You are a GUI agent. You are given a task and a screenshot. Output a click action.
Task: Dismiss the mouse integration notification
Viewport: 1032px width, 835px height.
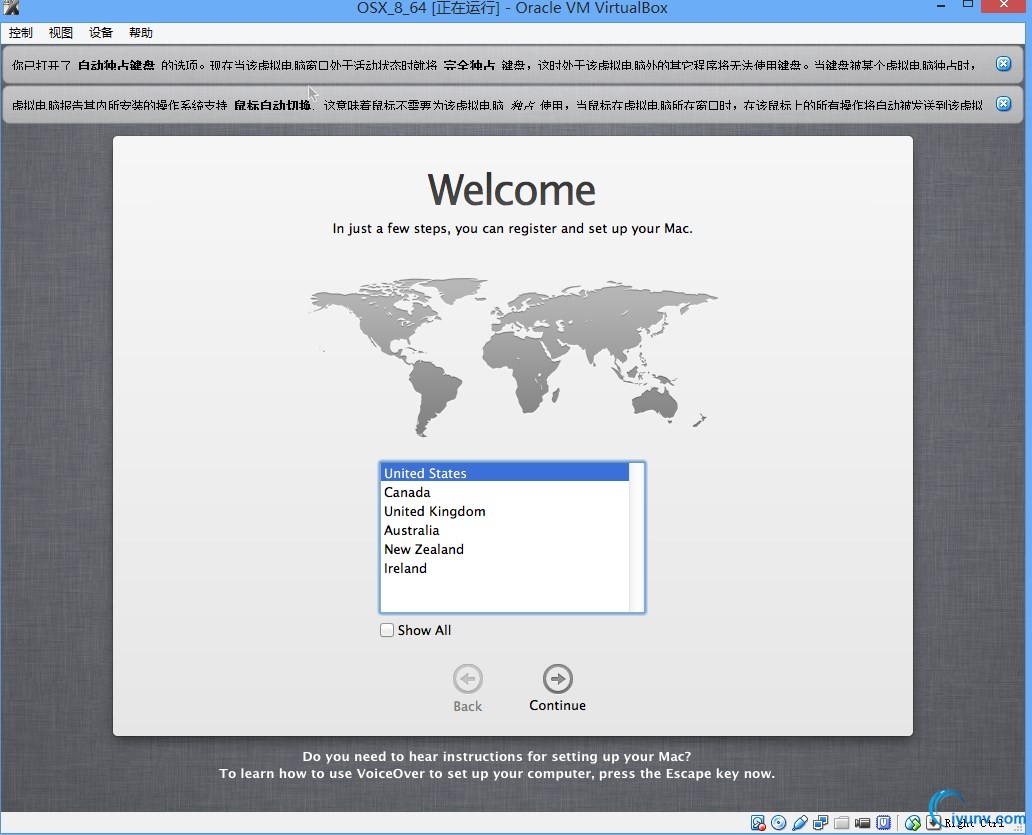coord(1003,104)
